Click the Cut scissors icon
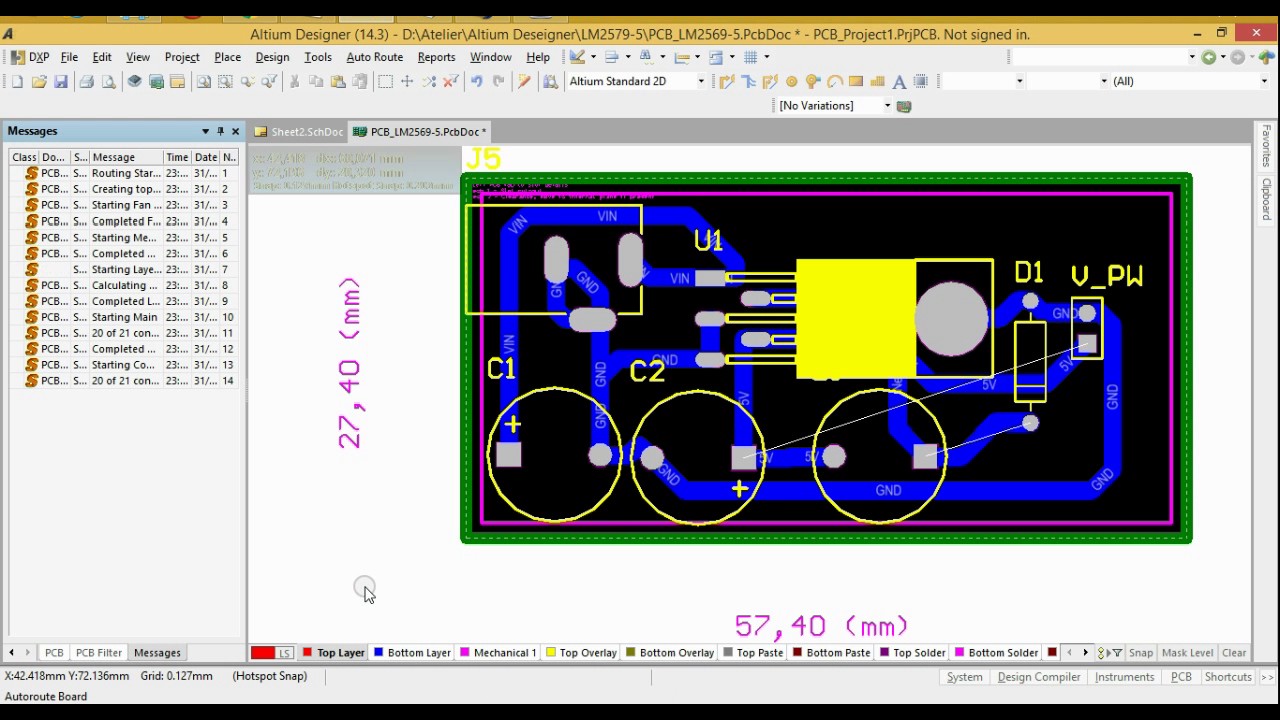The height and width of the screenshot is (720, 1280). (x=294, y=81)
